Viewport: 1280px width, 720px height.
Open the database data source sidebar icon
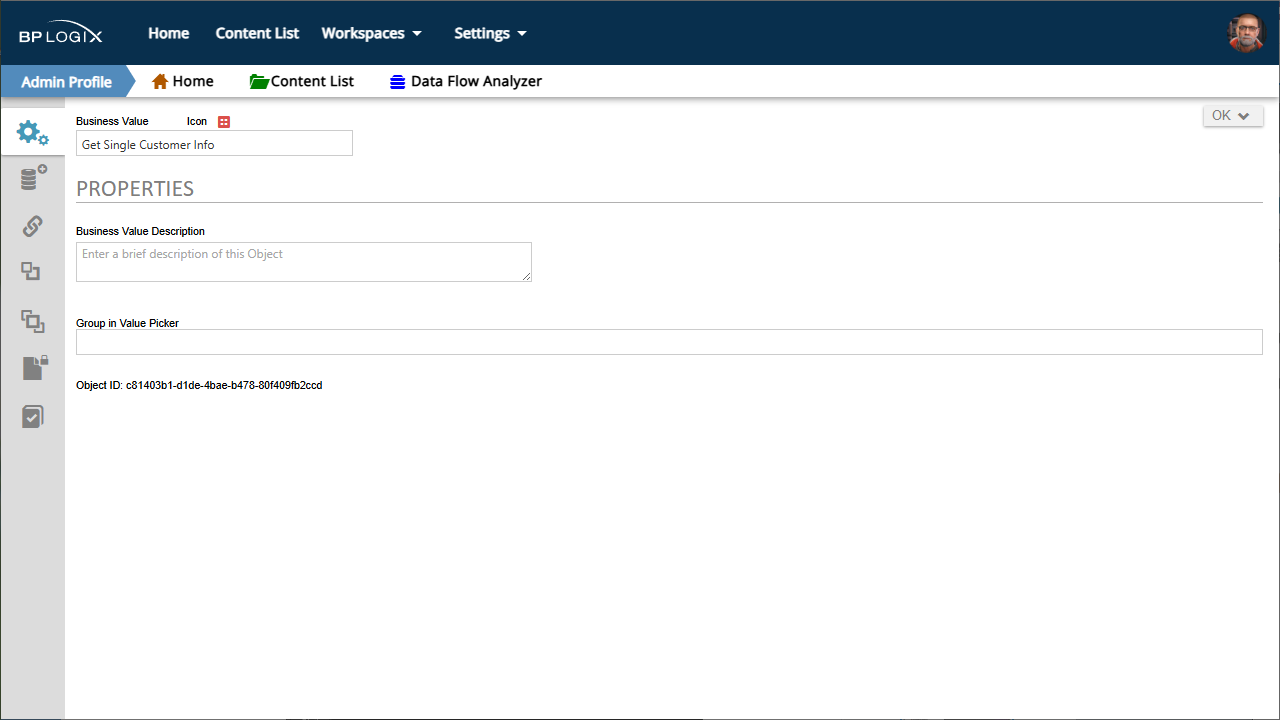pos(33,178)
